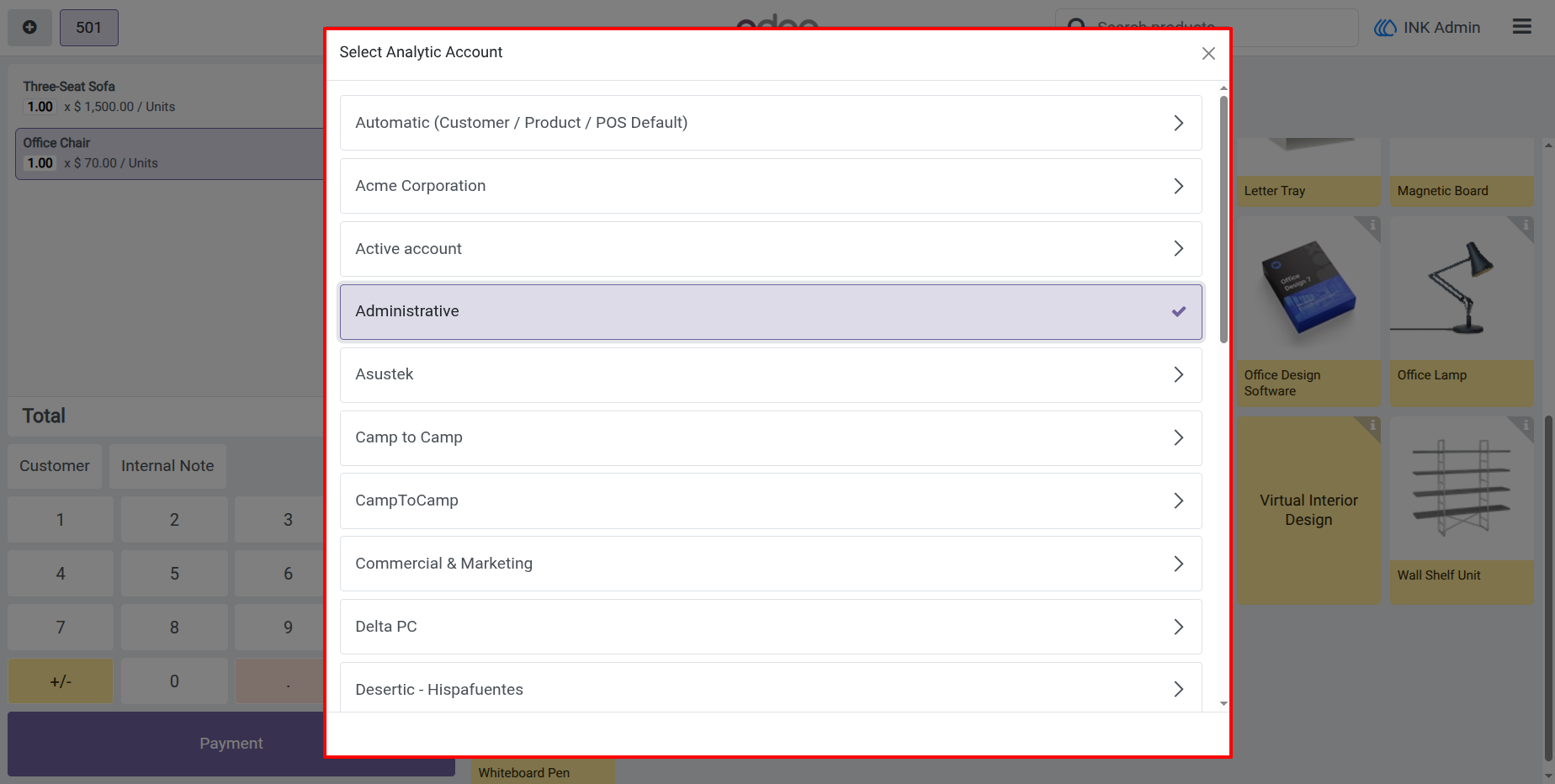Click chevron arrow on Acme Corporation row
Viewport: 1555px width, 784px height.
pos(1179,186)
